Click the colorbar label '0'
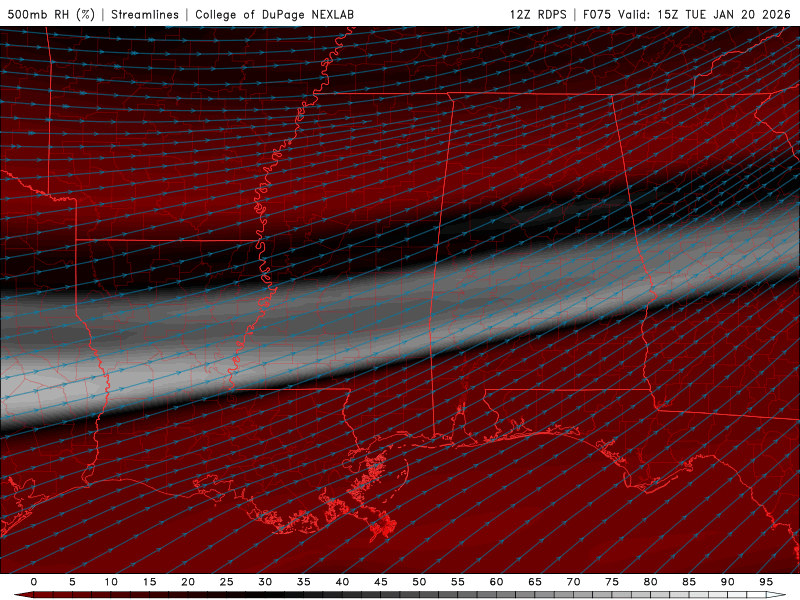The height and width of the screenshot is (600, 800). (34, 582)
